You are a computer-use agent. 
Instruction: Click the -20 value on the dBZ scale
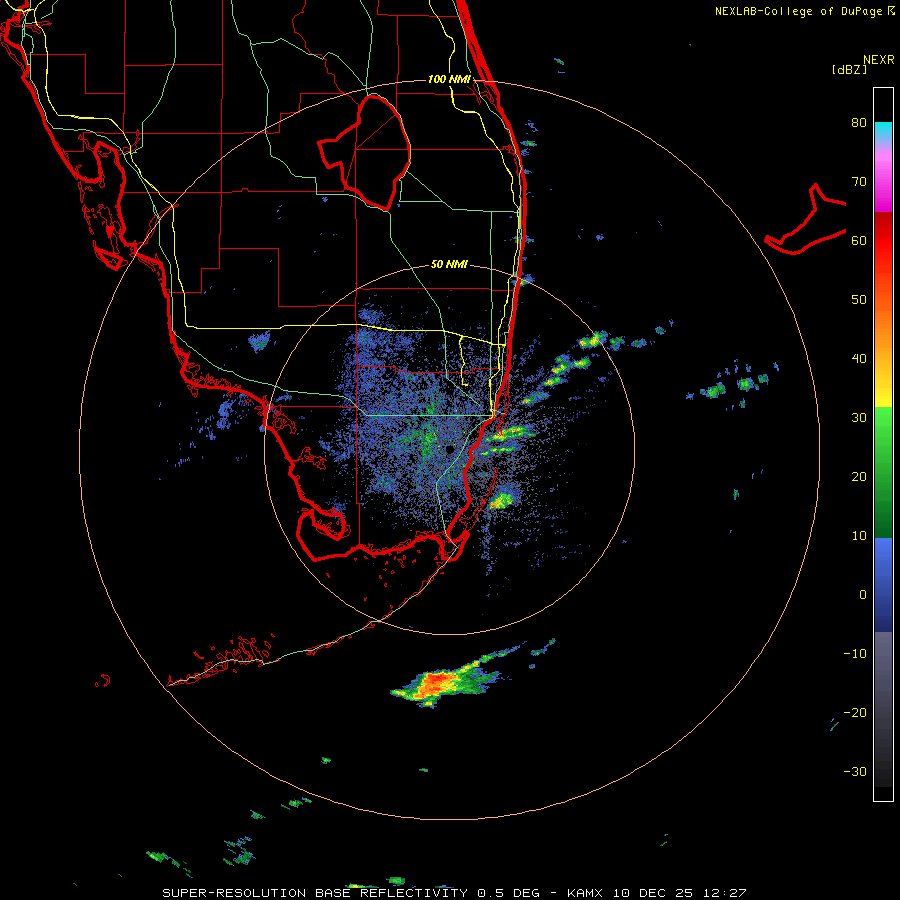coord(855,713)
